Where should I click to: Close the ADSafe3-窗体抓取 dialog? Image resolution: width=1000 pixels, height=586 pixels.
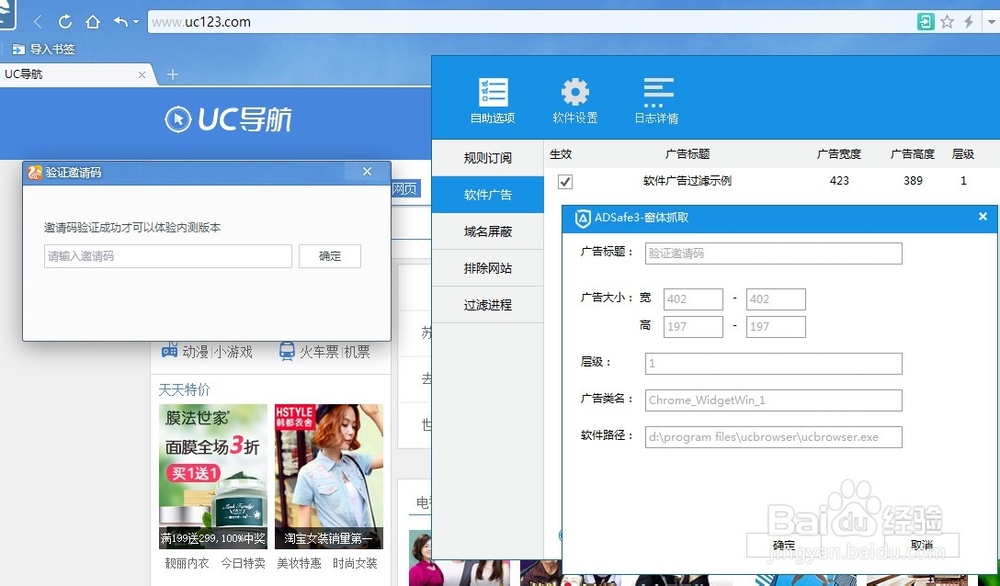[x=983, y=217]
